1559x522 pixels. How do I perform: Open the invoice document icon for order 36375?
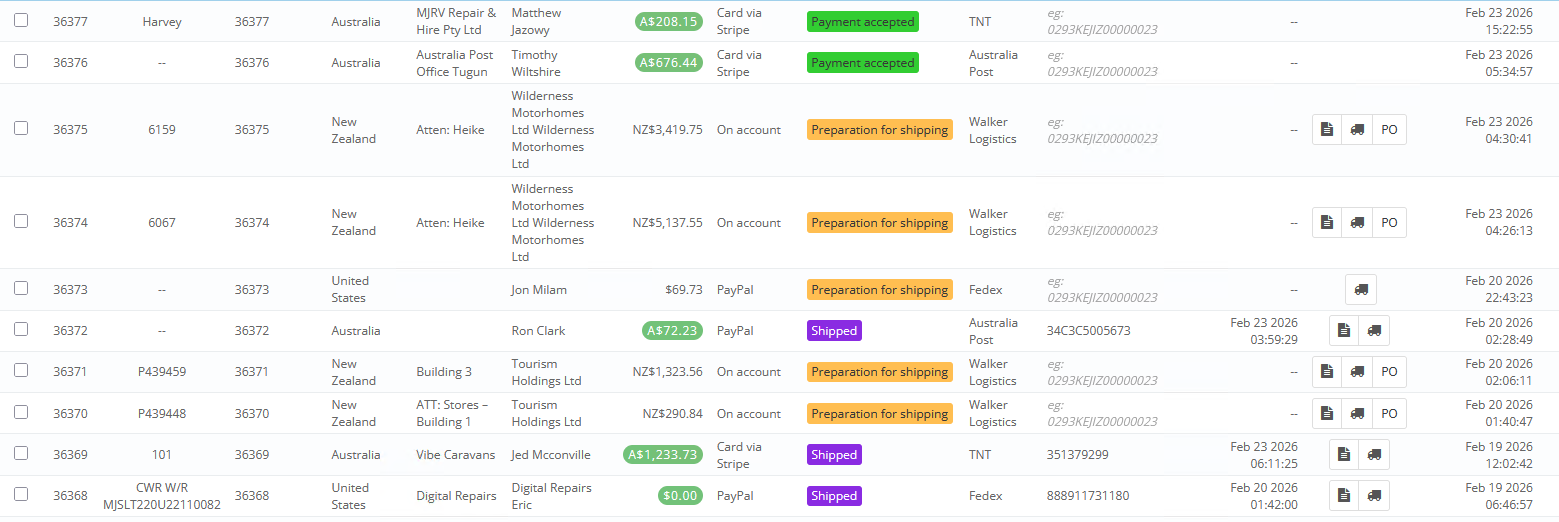tap(1326, 130)
